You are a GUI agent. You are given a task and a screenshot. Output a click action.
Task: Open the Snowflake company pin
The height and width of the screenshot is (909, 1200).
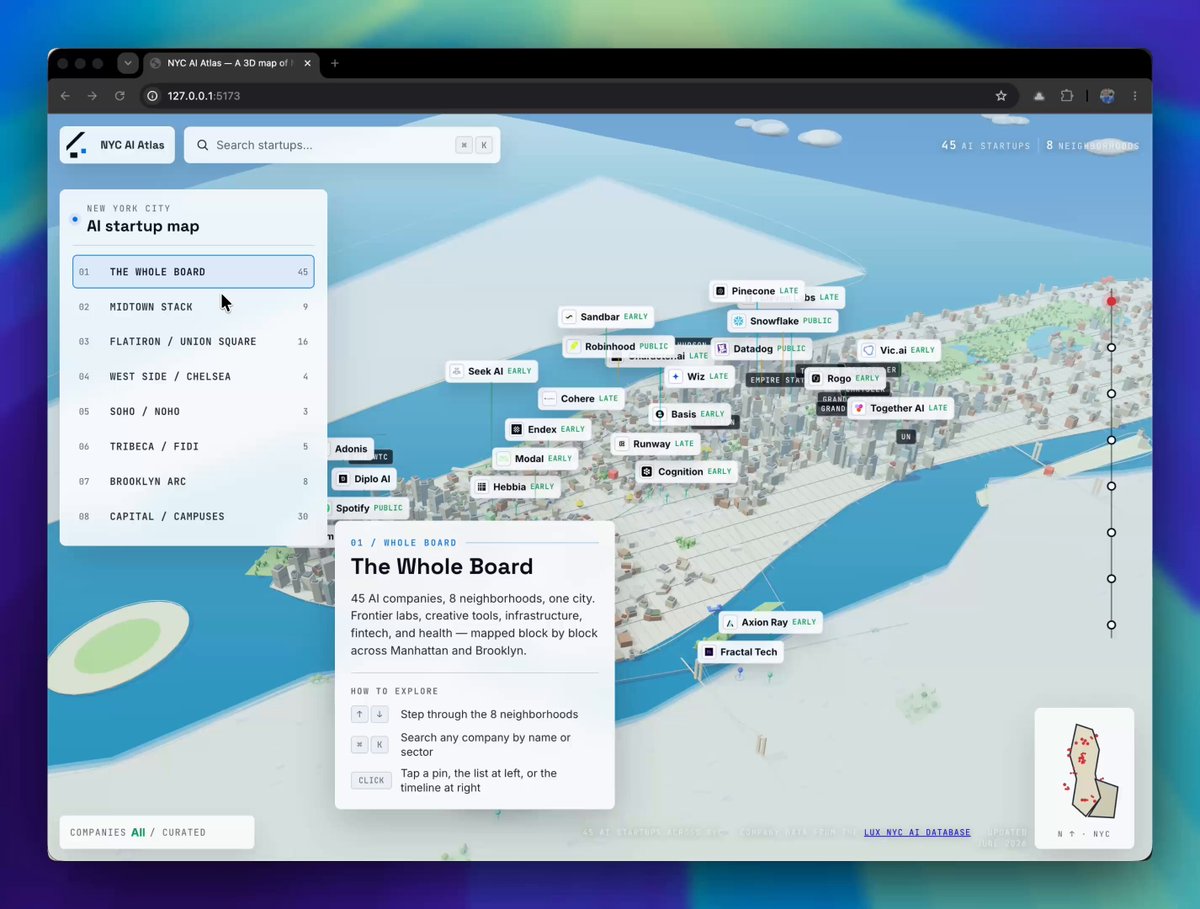tap(782, 321)
